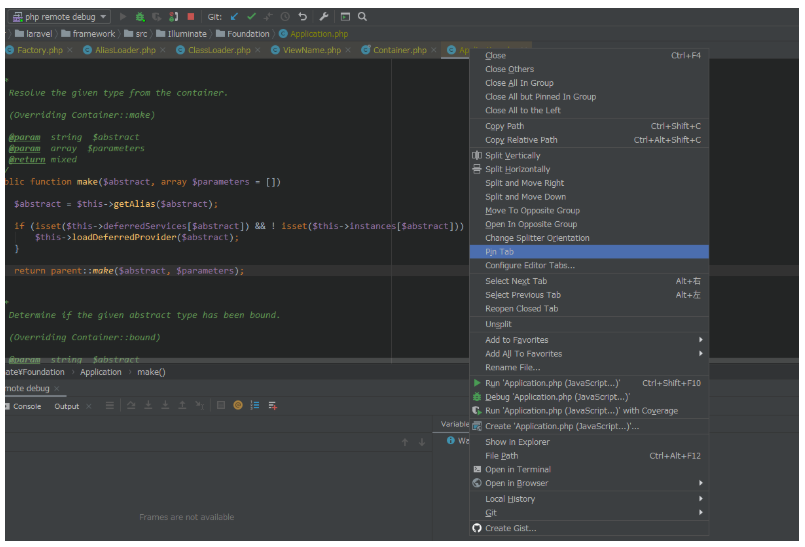Image resolution: width=805 pixels, height=547 pixels.
Task: Open settings with the wrench icon
Action: (x=323, y=16)
